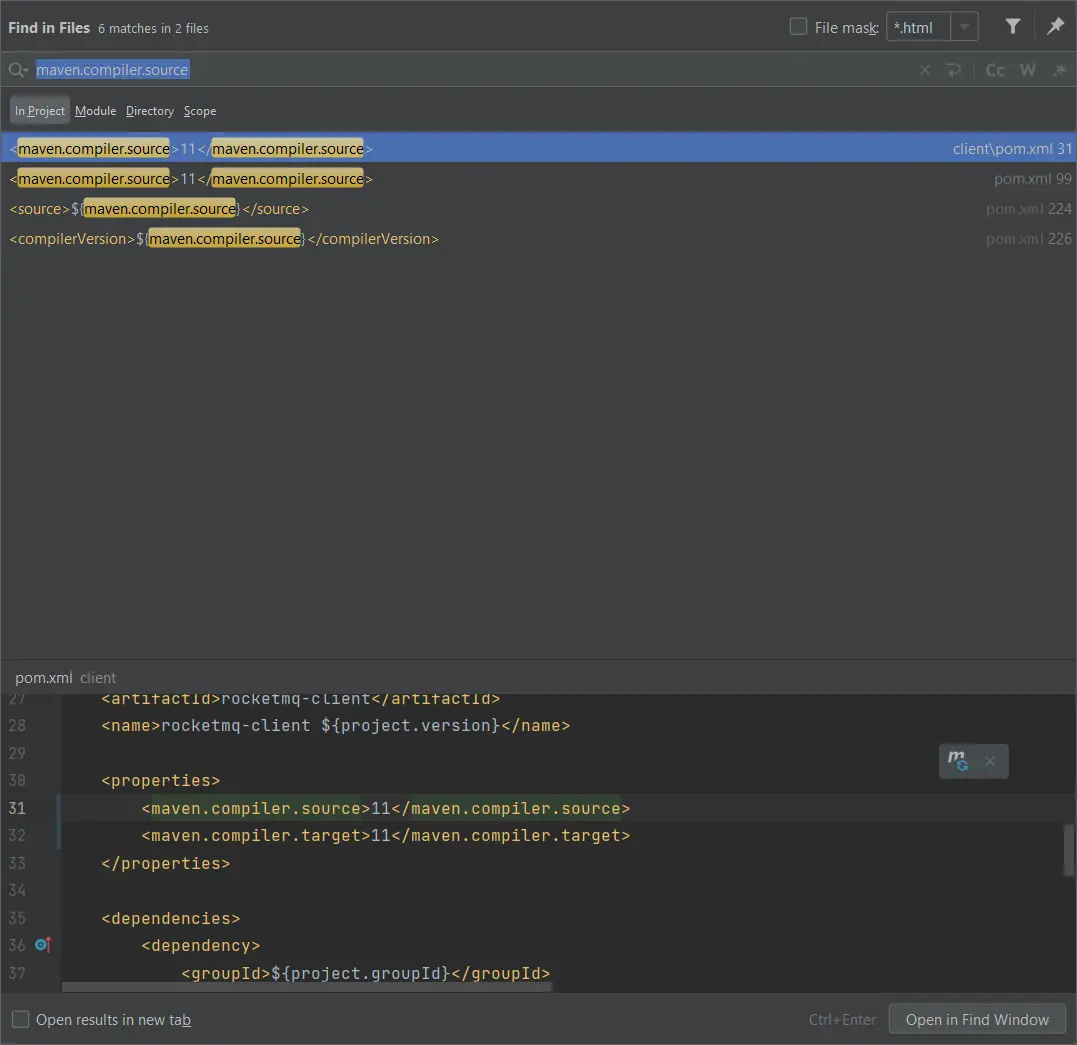
Task: Enable the Regex search option
Action: [x=1059, y=70]
